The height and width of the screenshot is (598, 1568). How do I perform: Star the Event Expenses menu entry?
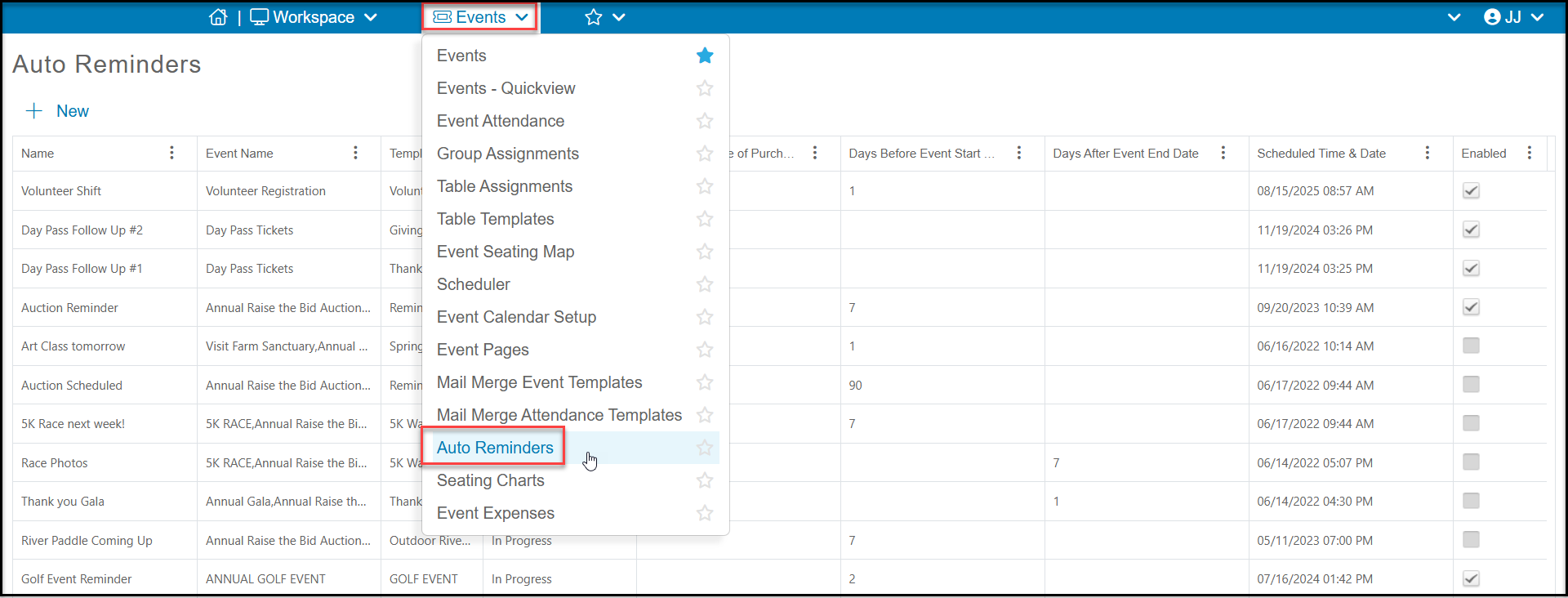point(705,513)
